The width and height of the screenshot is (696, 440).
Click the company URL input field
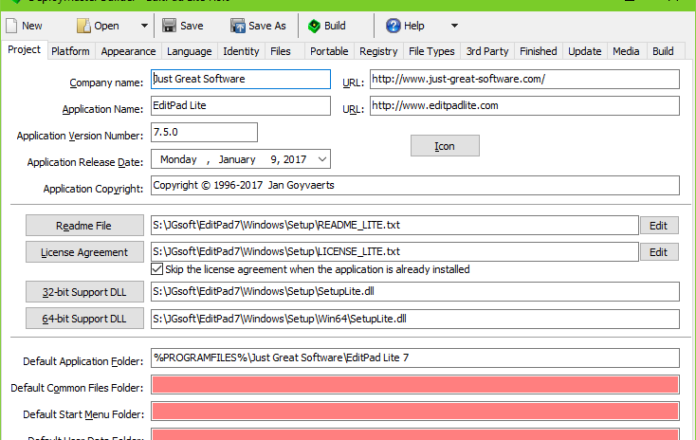(525, 79)
